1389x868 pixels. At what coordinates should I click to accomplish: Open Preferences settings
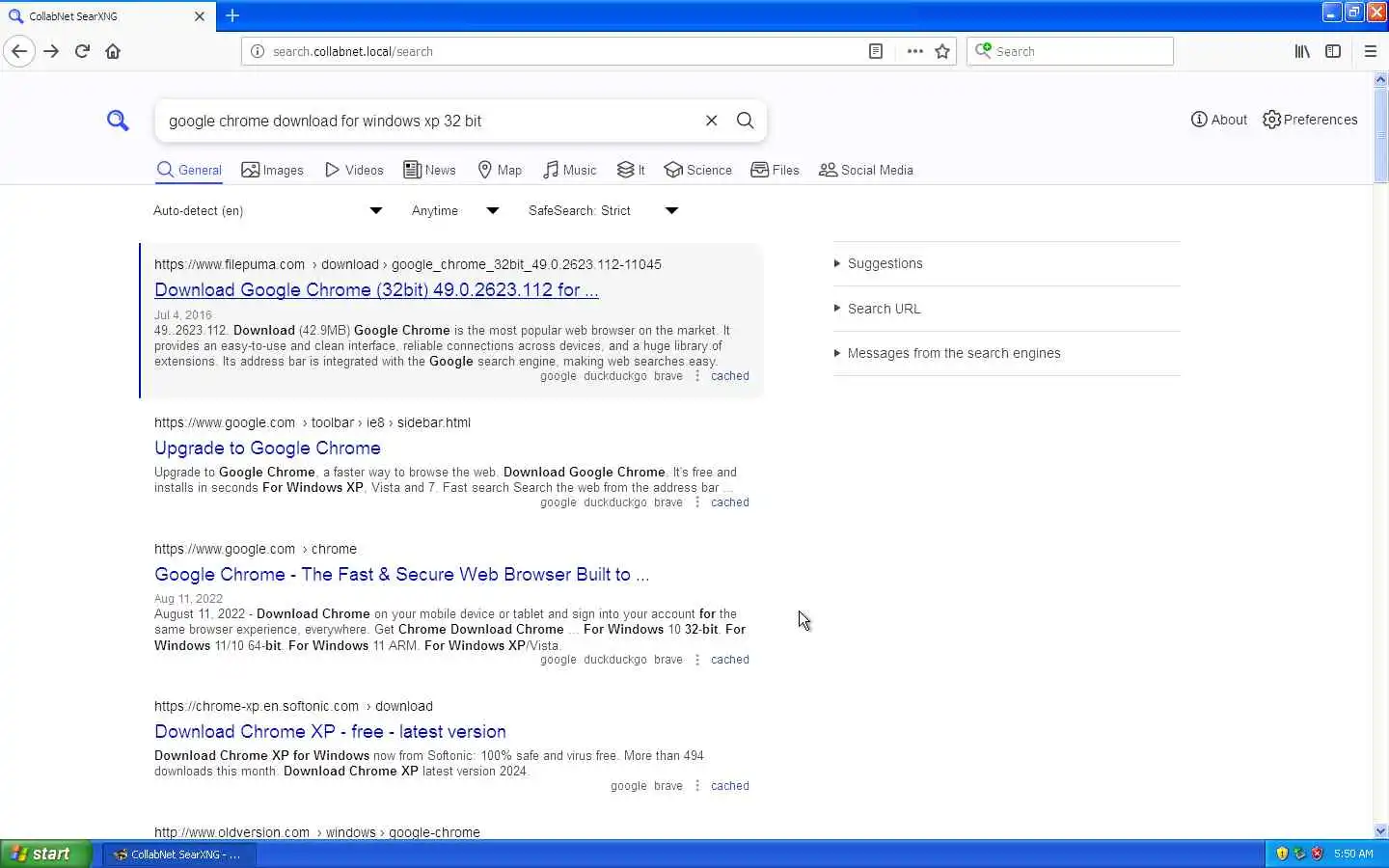(1310, 120)
